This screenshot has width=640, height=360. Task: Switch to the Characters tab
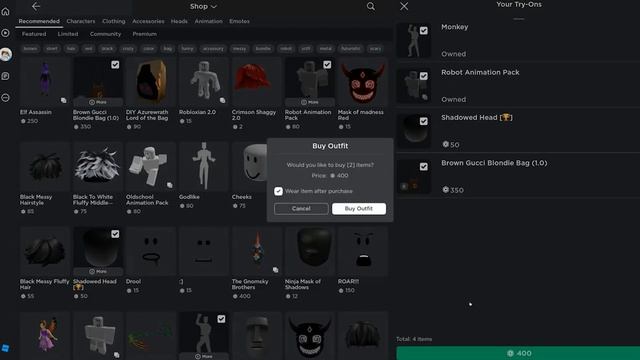click(x=81, y=21)
